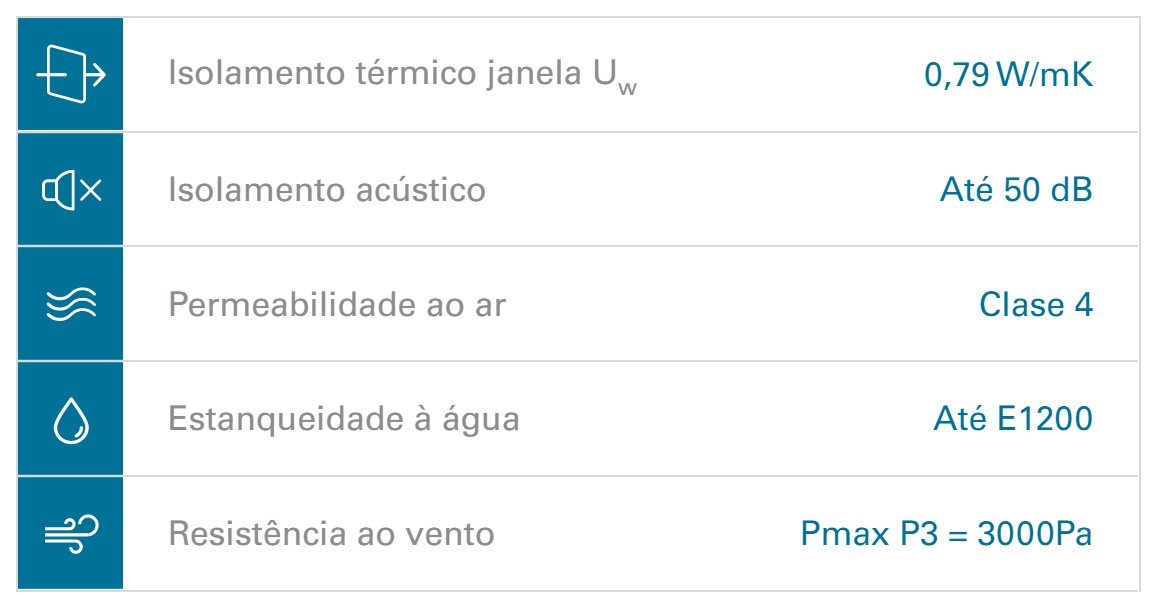Image resolution: width=1152 pixels, height=608 pixels.
Task: Click the 'E1200' text in water row
Action: 1044,419
